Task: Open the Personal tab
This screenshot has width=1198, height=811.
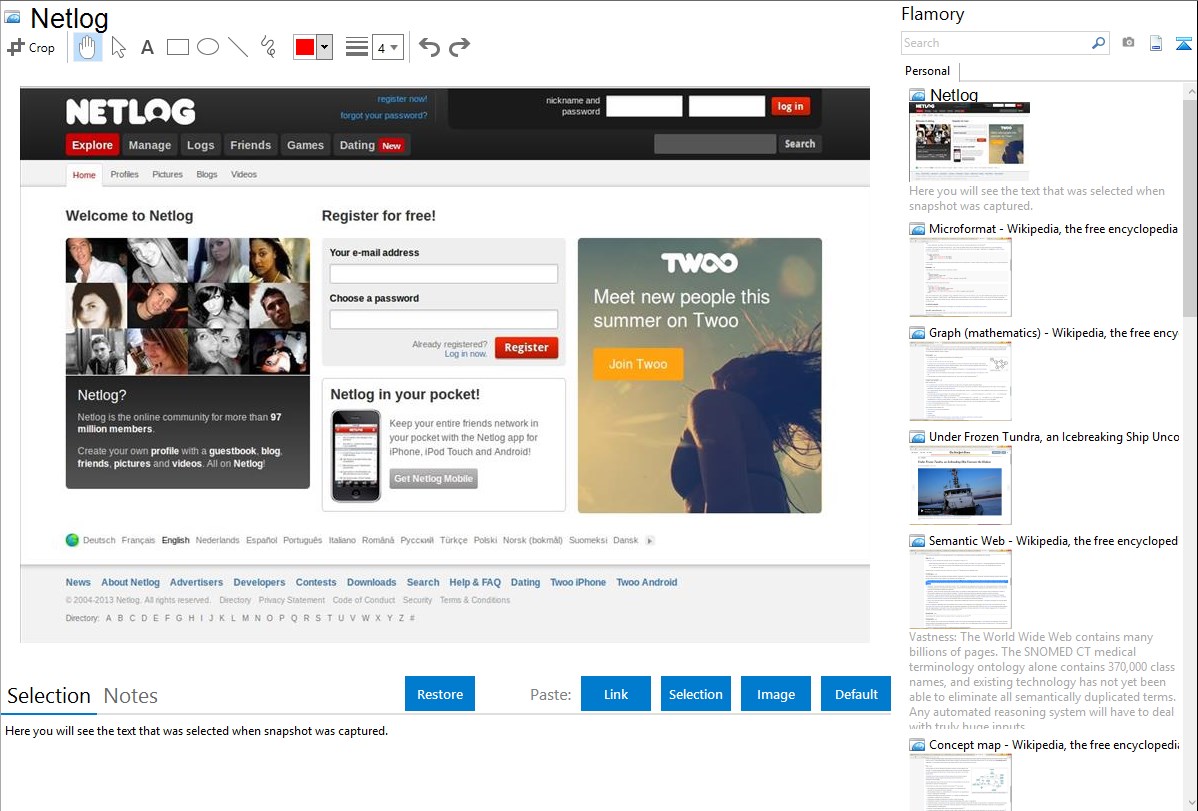Action: point(928,71)
